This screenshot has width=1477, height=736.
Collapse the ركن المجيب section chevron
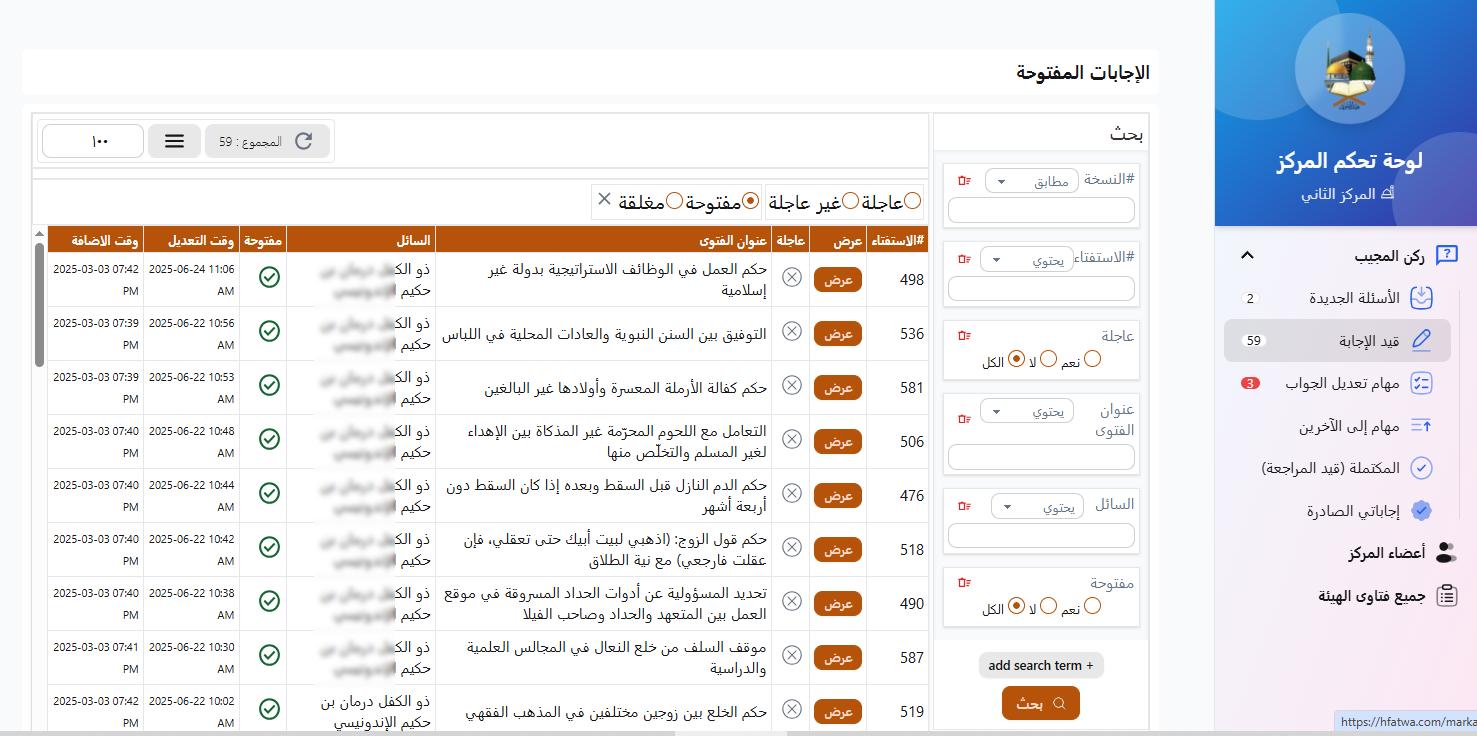[1247, 255]
